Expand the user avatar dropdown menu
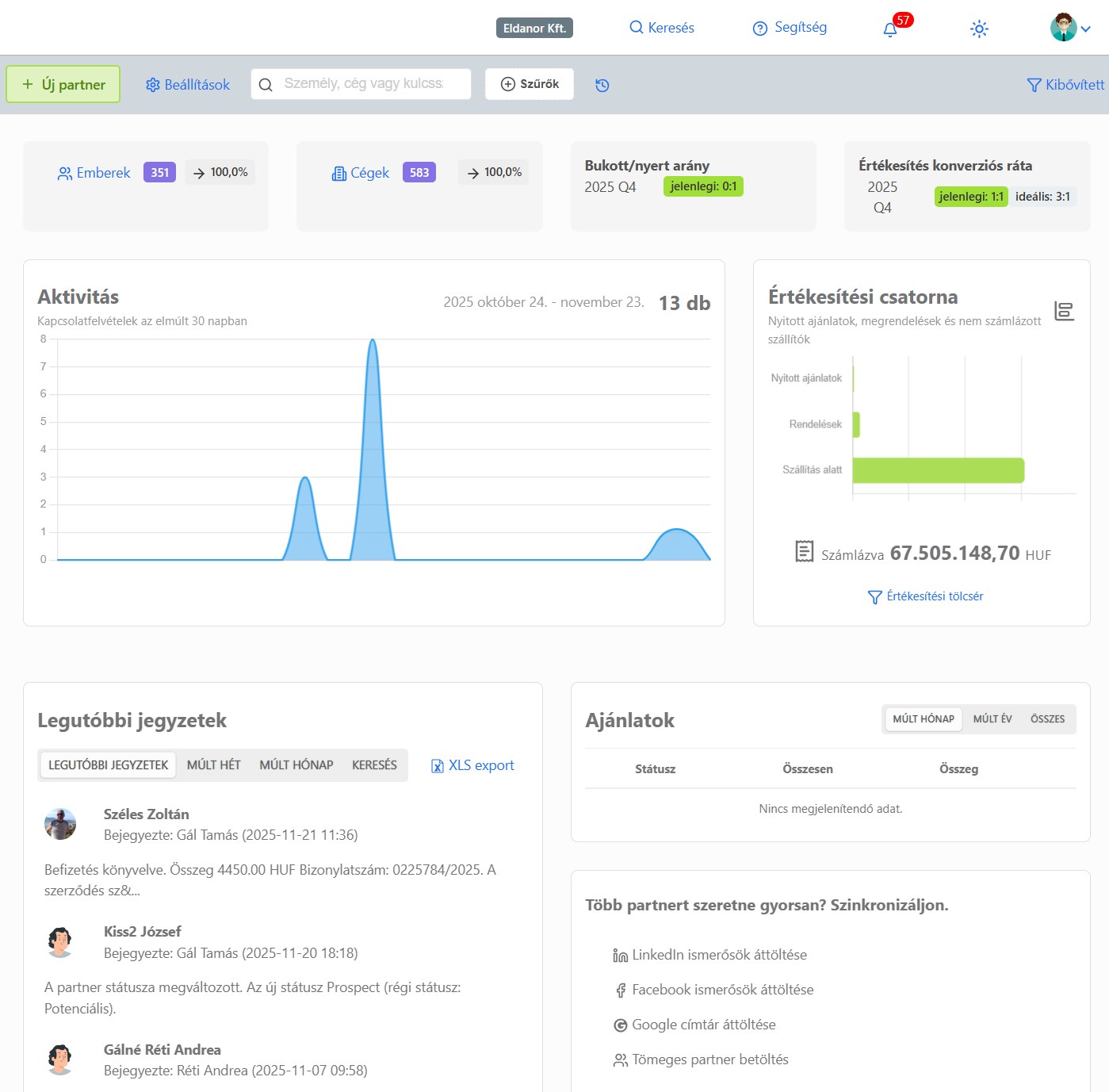1109x1092 pixels. (x=1070, y=29)
